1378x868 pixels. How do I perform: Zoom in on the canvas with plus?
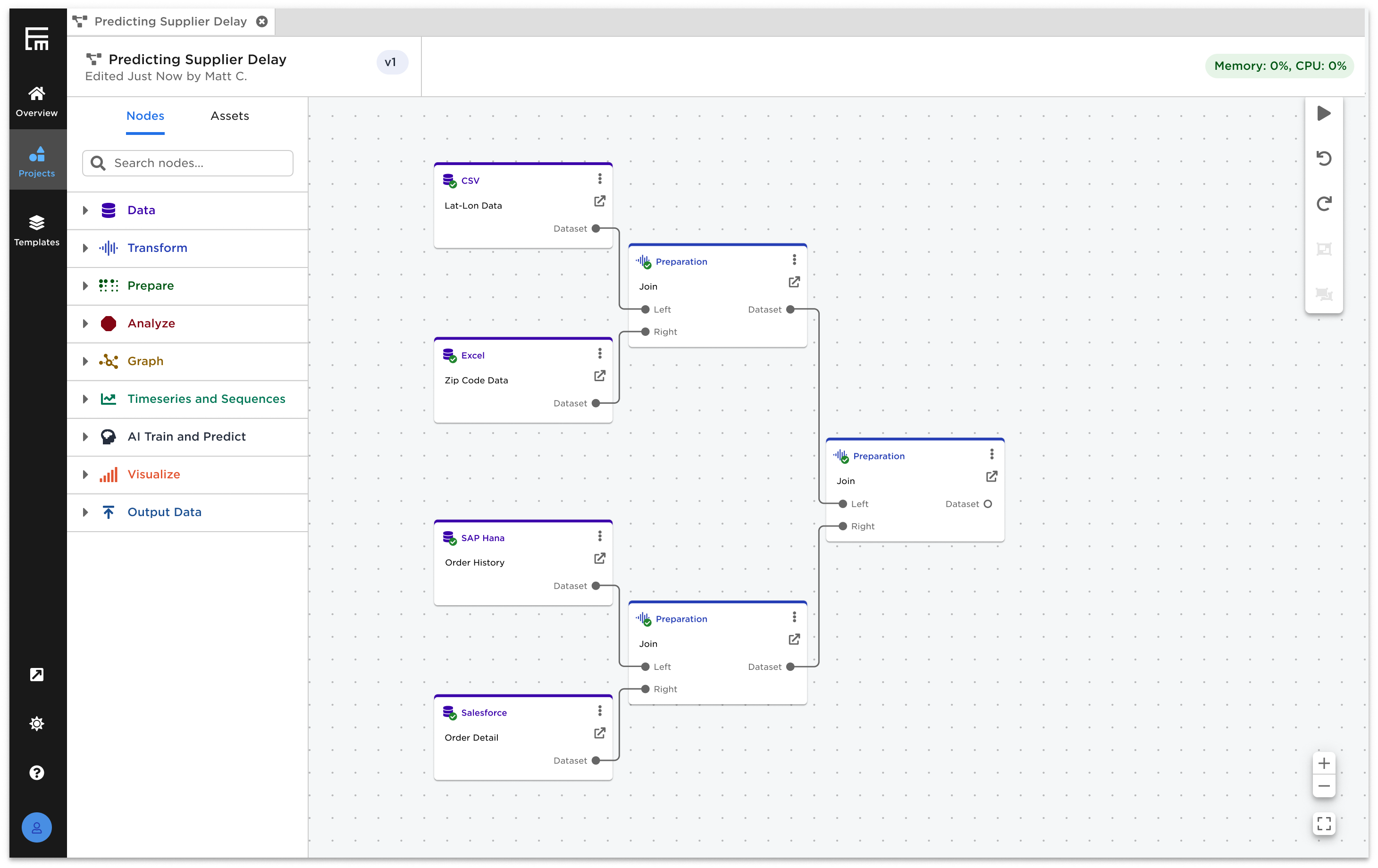pyautogui.click(x=1323, y=763)
